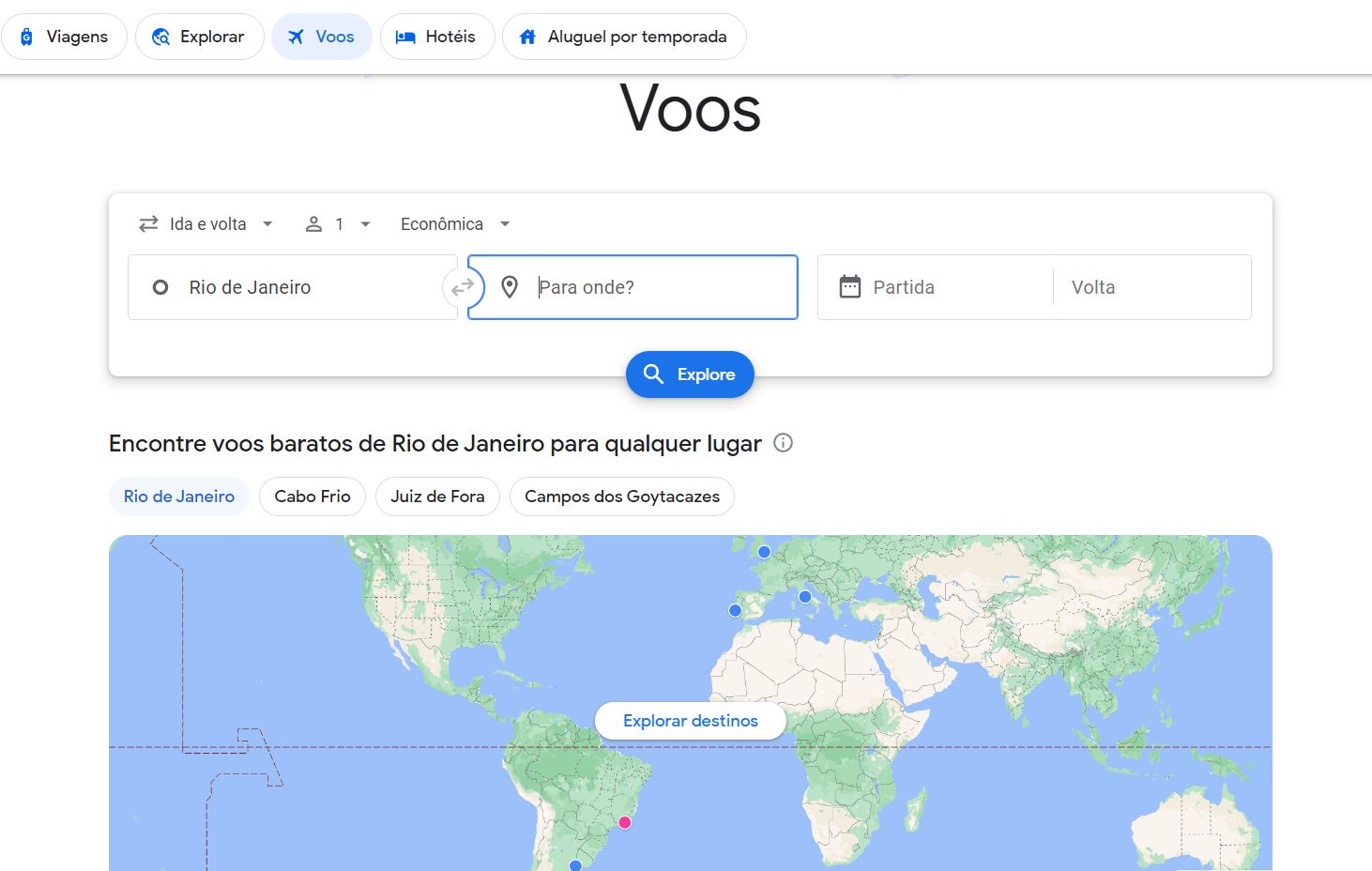Click the suitcase icon in Viagens
The width and height of the screenshot is (1372, 871).
tap(26, 37)
